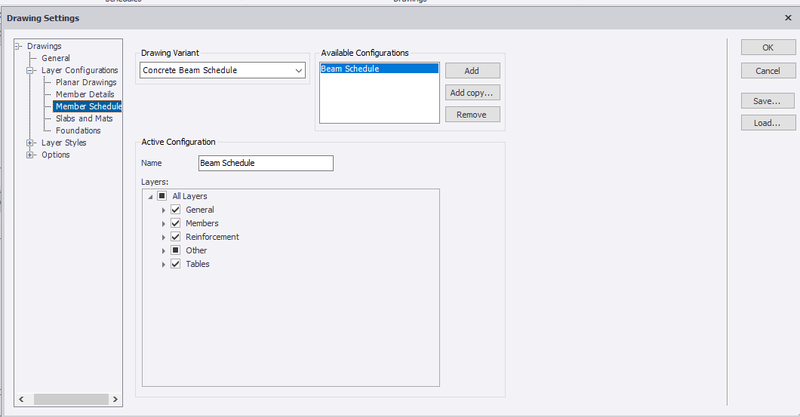Open the Drawing Variant dropdown
The image size is (800, 417).
[x=222, y=70]
